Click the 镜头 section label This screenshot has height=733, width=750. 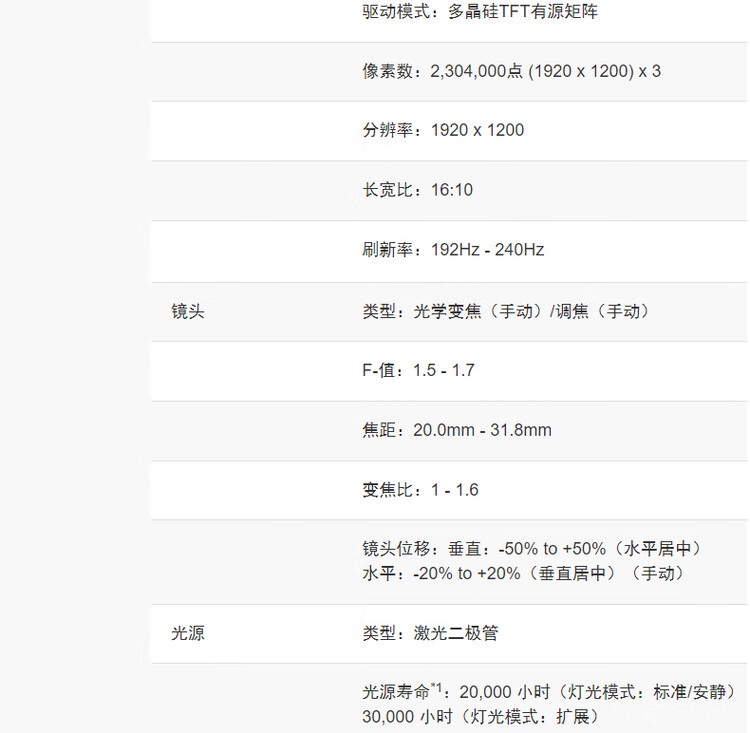click(x=188, y=311)
